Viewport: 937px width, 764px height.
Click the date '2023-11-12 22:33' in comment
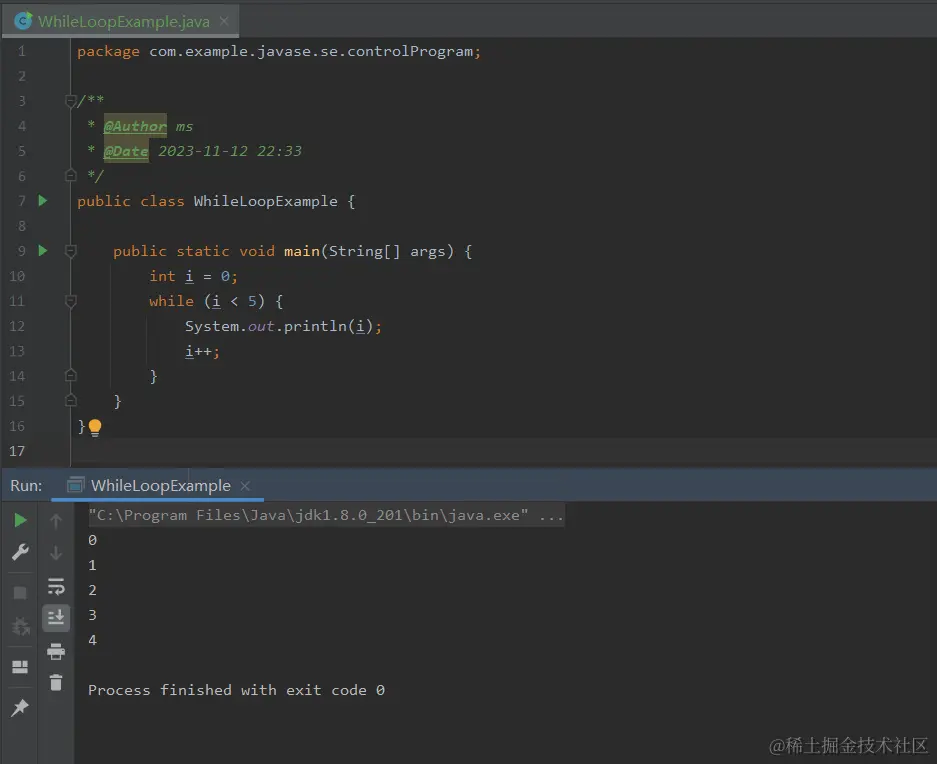230,151
